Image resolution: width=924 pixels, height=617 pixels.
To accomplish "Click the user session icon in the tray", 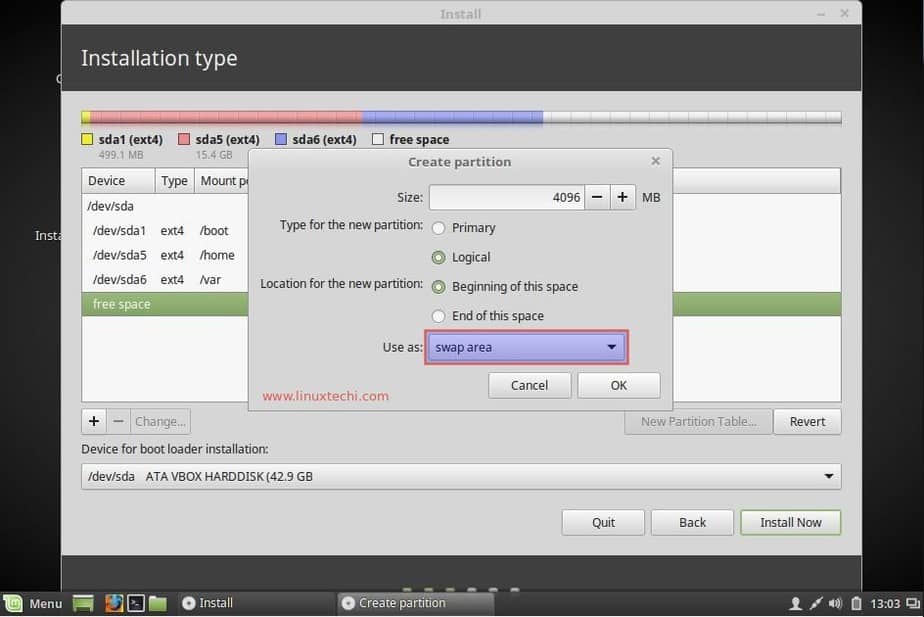I will coord(796,603).
